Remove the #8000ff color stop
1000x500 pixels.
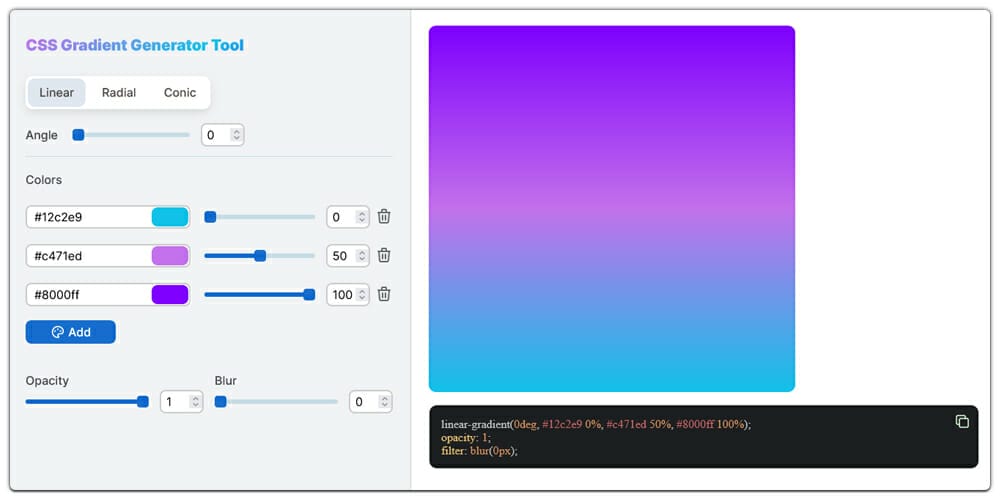pyautogui.click(x=384, y=294)
